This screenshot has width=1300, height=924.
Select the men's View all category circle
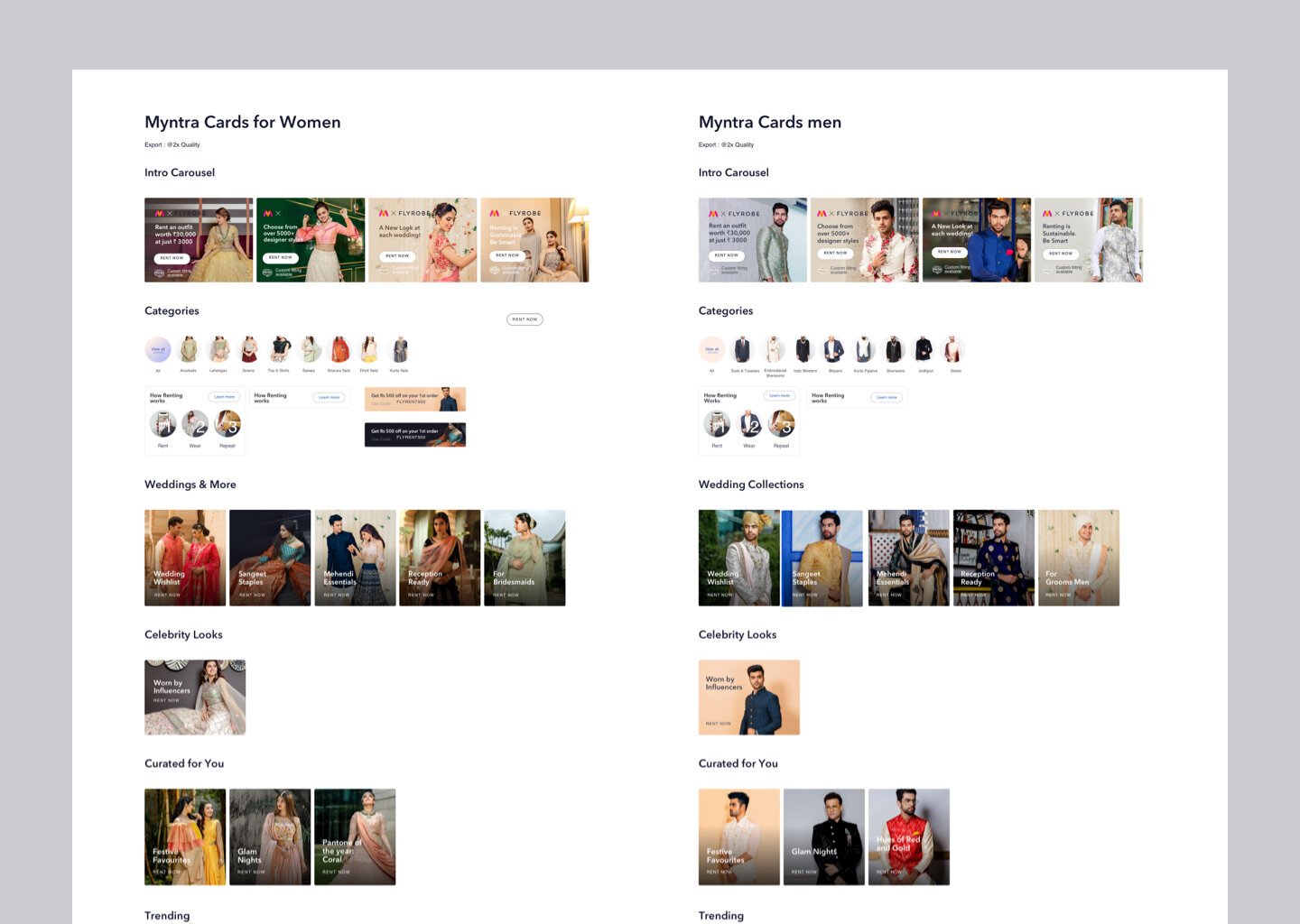[x=712, y=349]
